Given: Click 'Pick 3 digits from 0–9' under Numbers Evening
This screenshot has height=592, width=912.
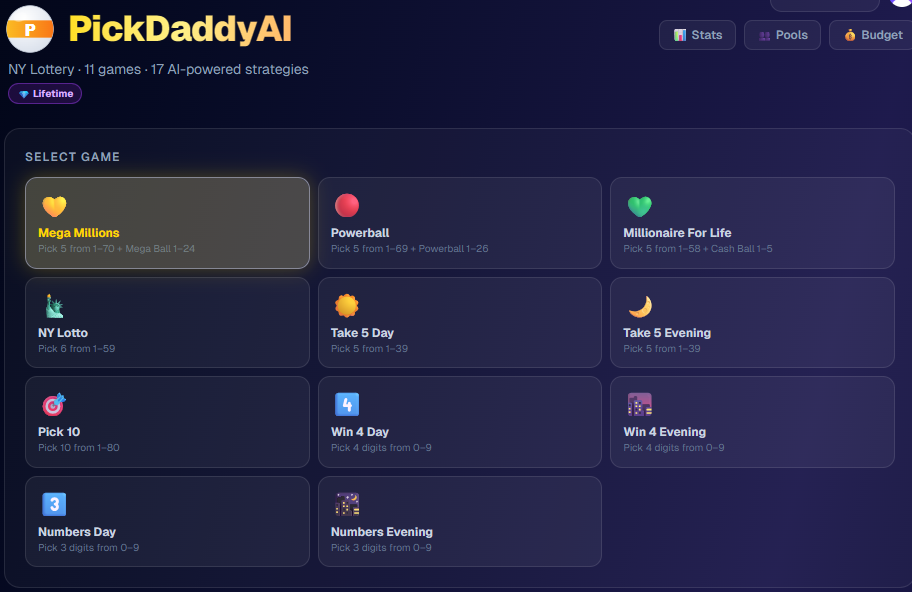Looking at the screenshot, I should click(381, 548).
